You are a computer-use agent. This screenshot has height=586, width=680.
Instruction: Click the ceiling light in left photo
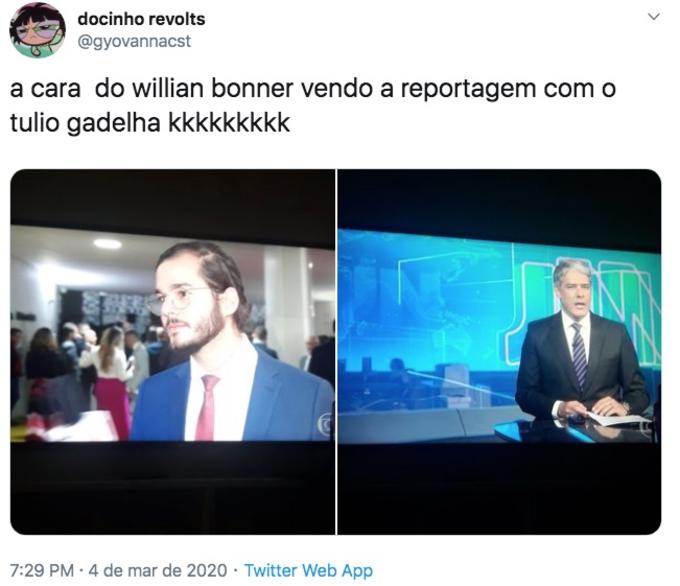click(107, 244)
